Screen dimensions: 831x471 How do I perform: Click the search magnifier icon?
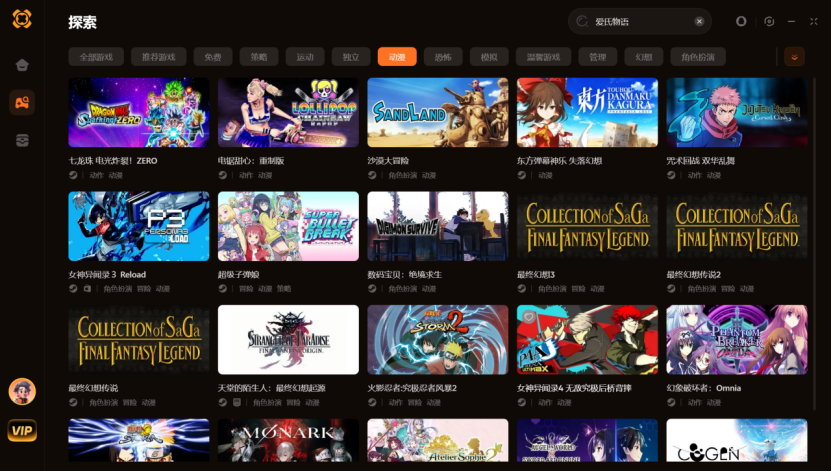tap(582, 21)
